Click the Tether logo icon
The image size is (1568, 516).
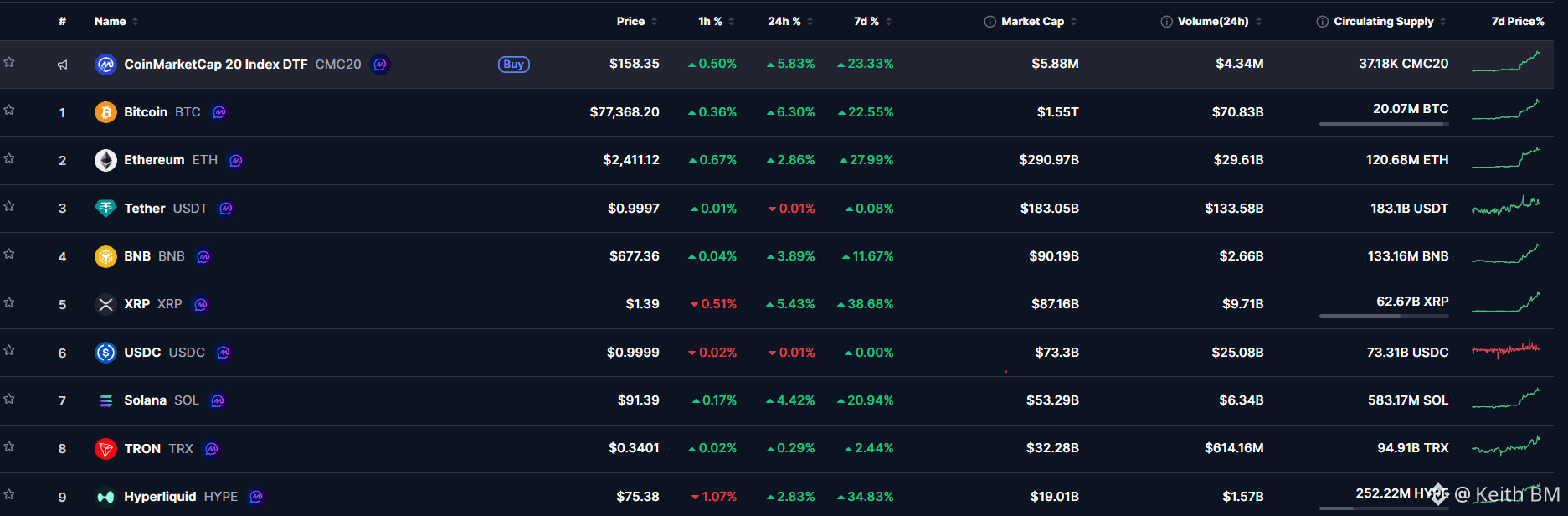[x=105, y=209]
